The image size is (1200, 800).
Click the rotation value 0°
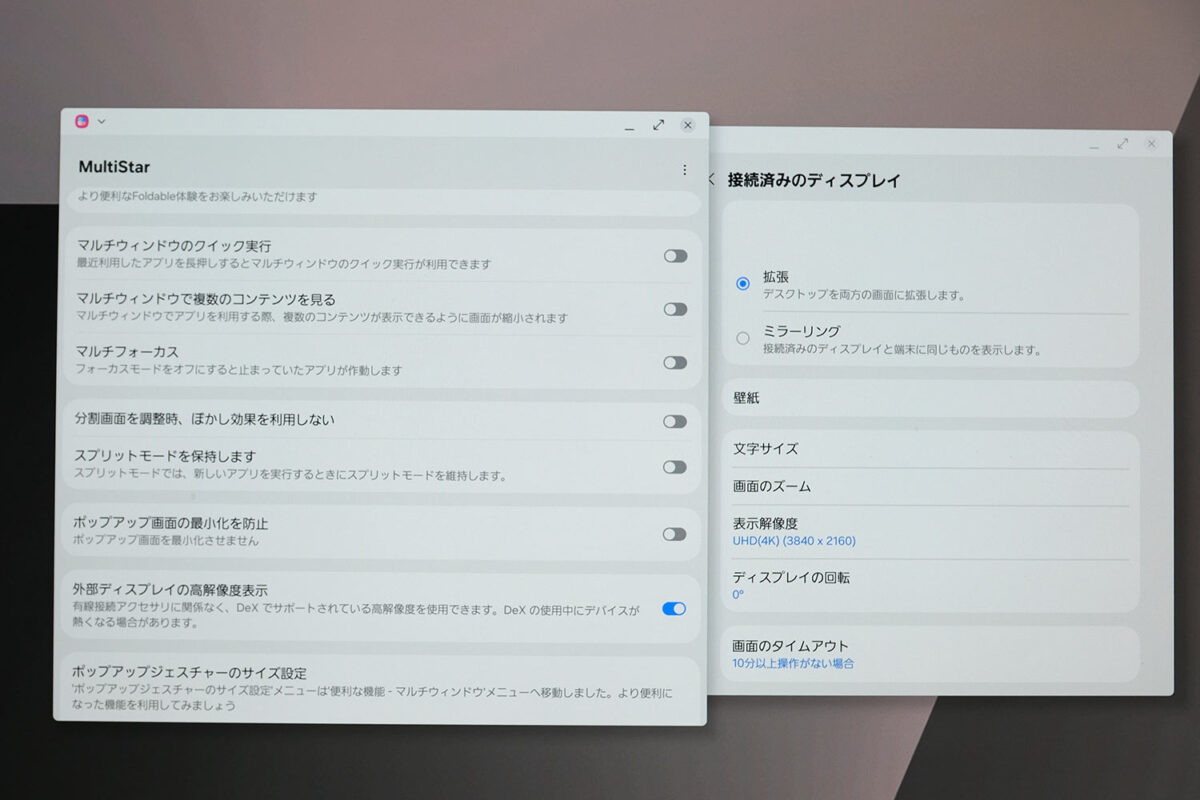click(x=738, y=594)
